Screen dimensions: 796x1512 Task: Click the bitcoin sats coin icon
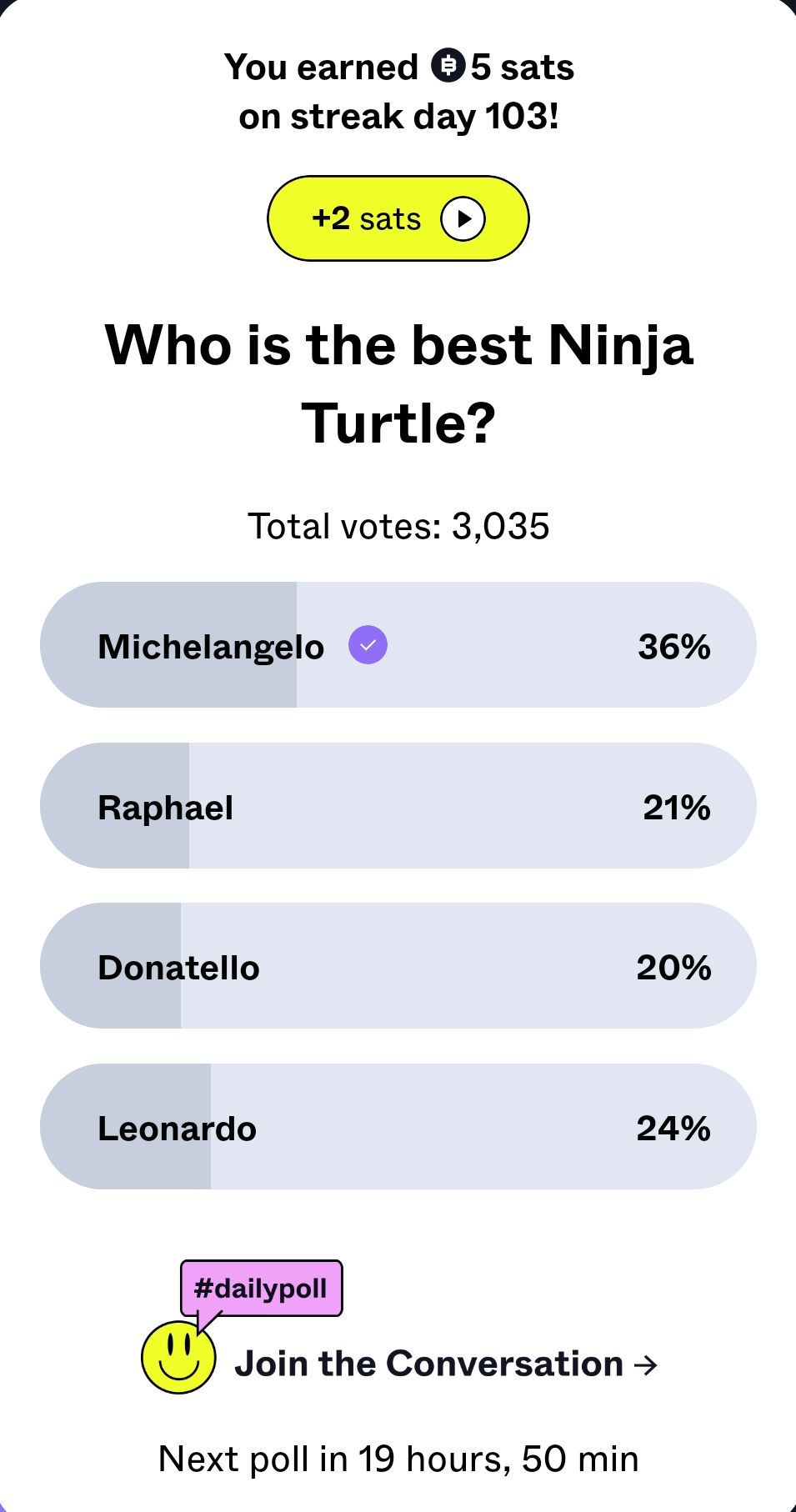tap(448, 67)
